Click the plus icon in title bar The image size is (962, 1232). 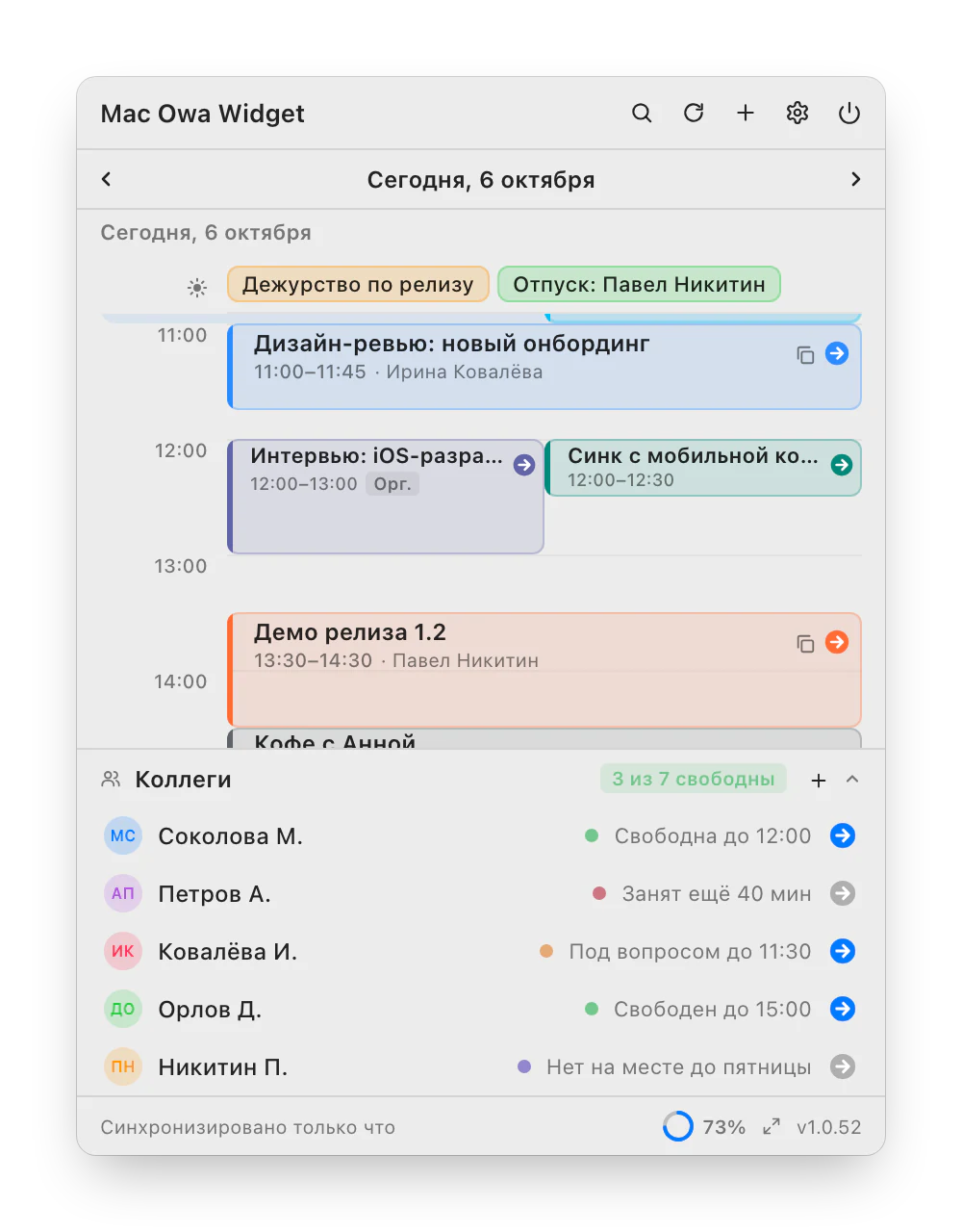point(746,114)
